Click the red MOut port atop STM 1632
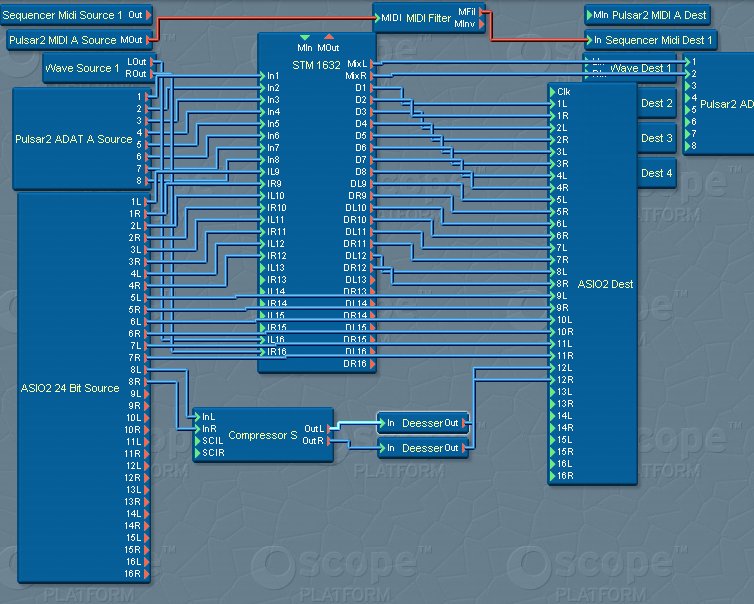Viewport: 754px width, 604px height. point(329,37)
